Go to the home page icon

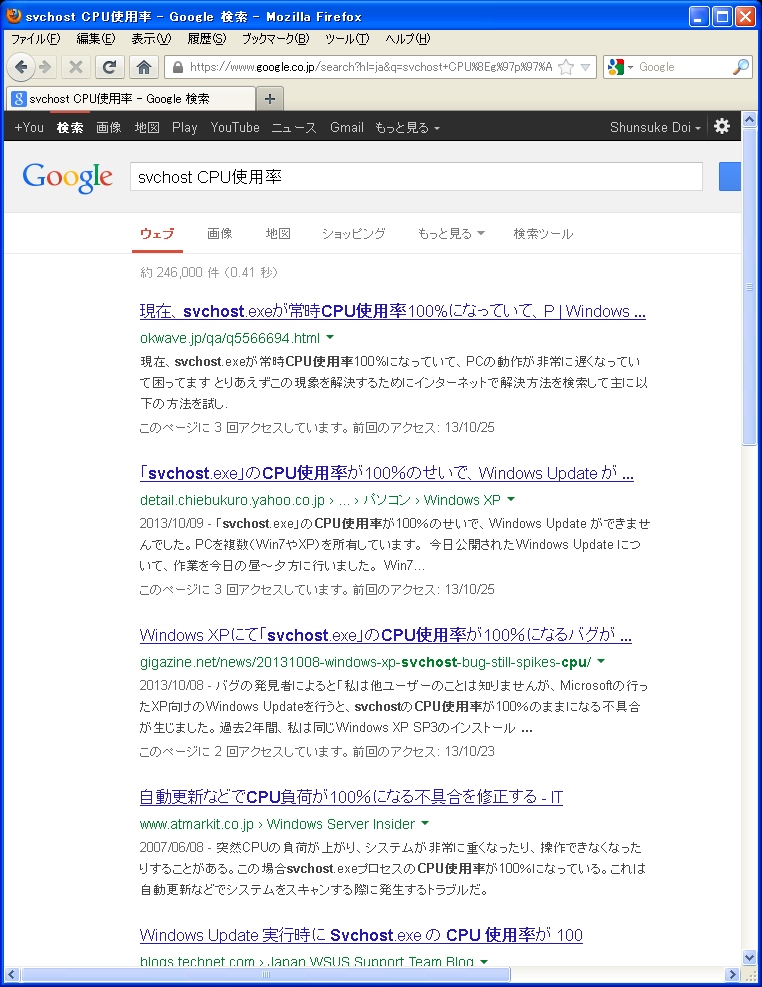coord(143,67)
